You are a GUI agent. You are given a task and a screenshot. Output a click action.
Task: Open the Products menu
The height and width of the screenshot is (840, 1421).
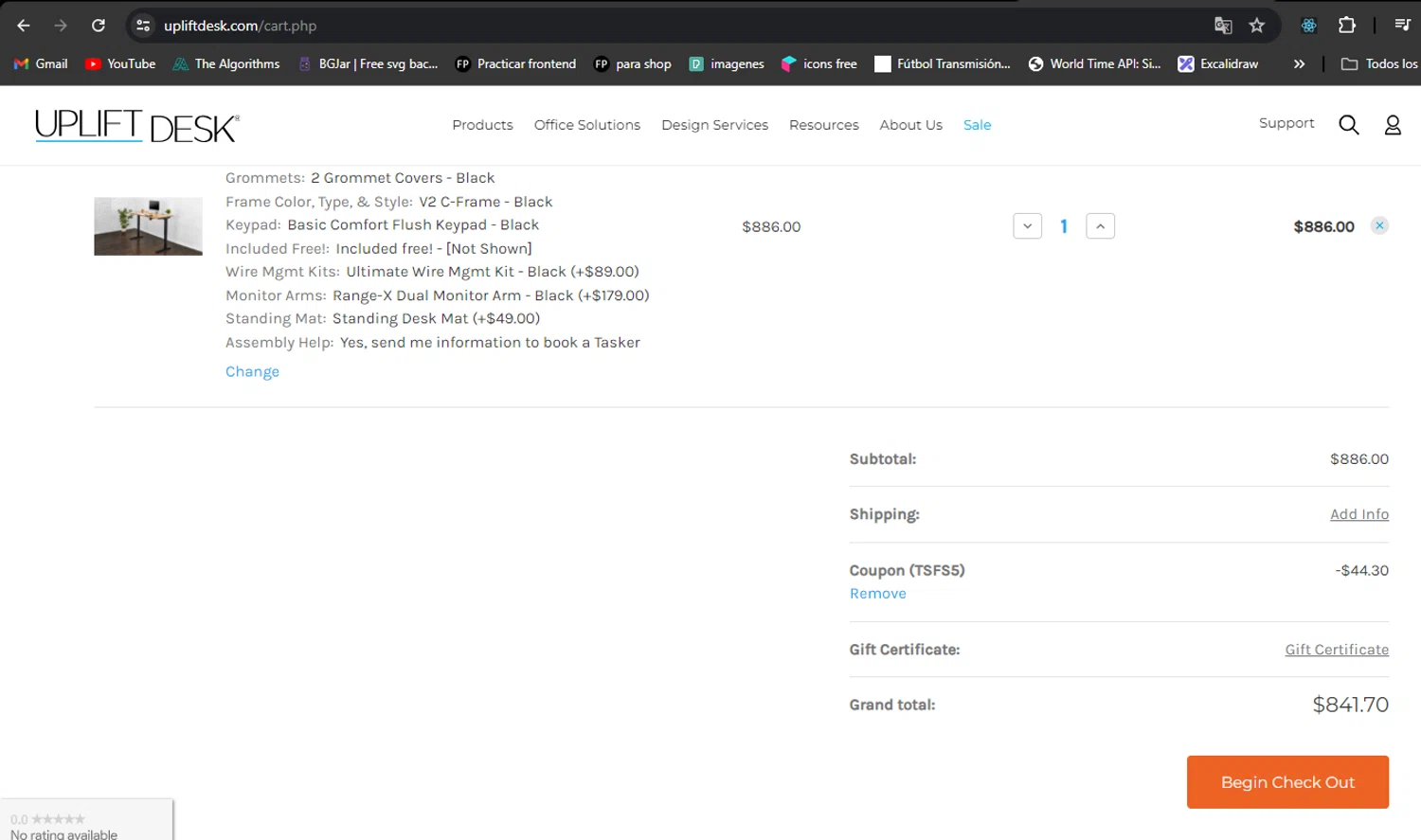pyautogui.click(x=482, y=125)
